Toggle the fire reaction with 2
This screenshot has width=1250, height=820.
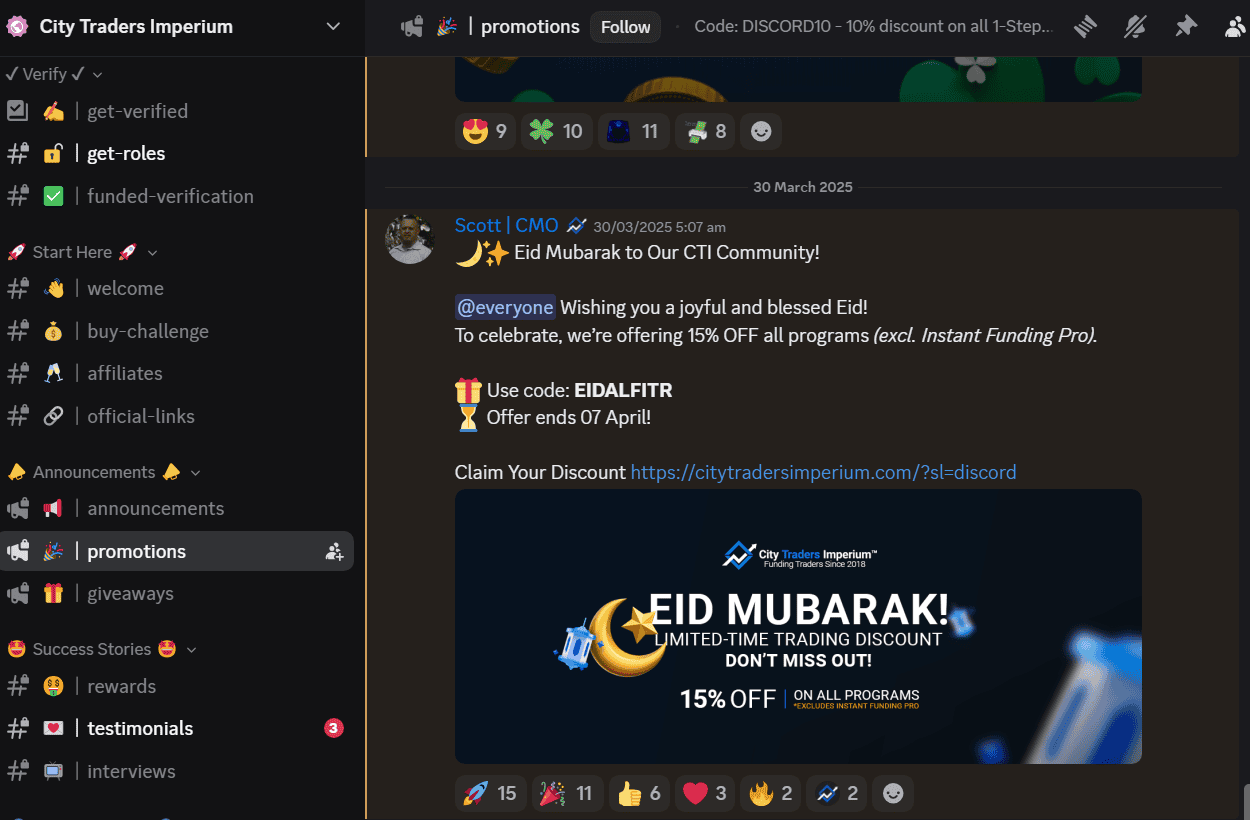[771, 793]
